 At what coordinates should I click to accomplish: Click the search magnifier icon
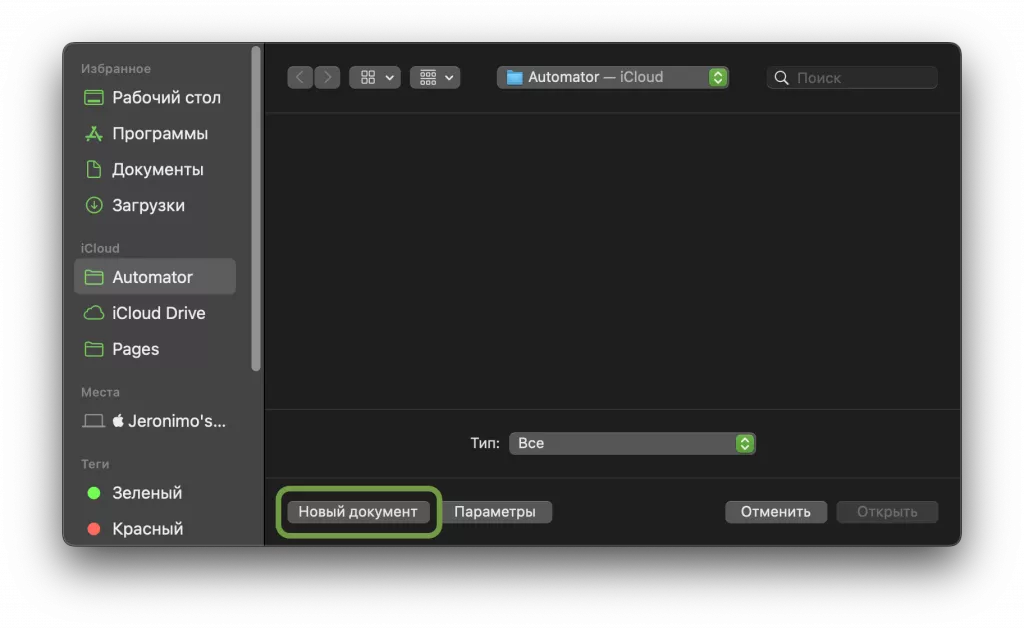point(781,76)
